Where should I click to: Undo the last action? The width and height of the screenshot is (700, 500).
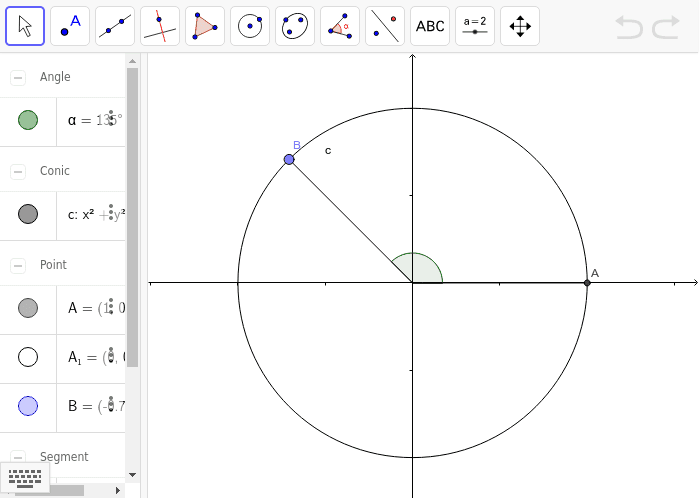[x=629, y=27]
